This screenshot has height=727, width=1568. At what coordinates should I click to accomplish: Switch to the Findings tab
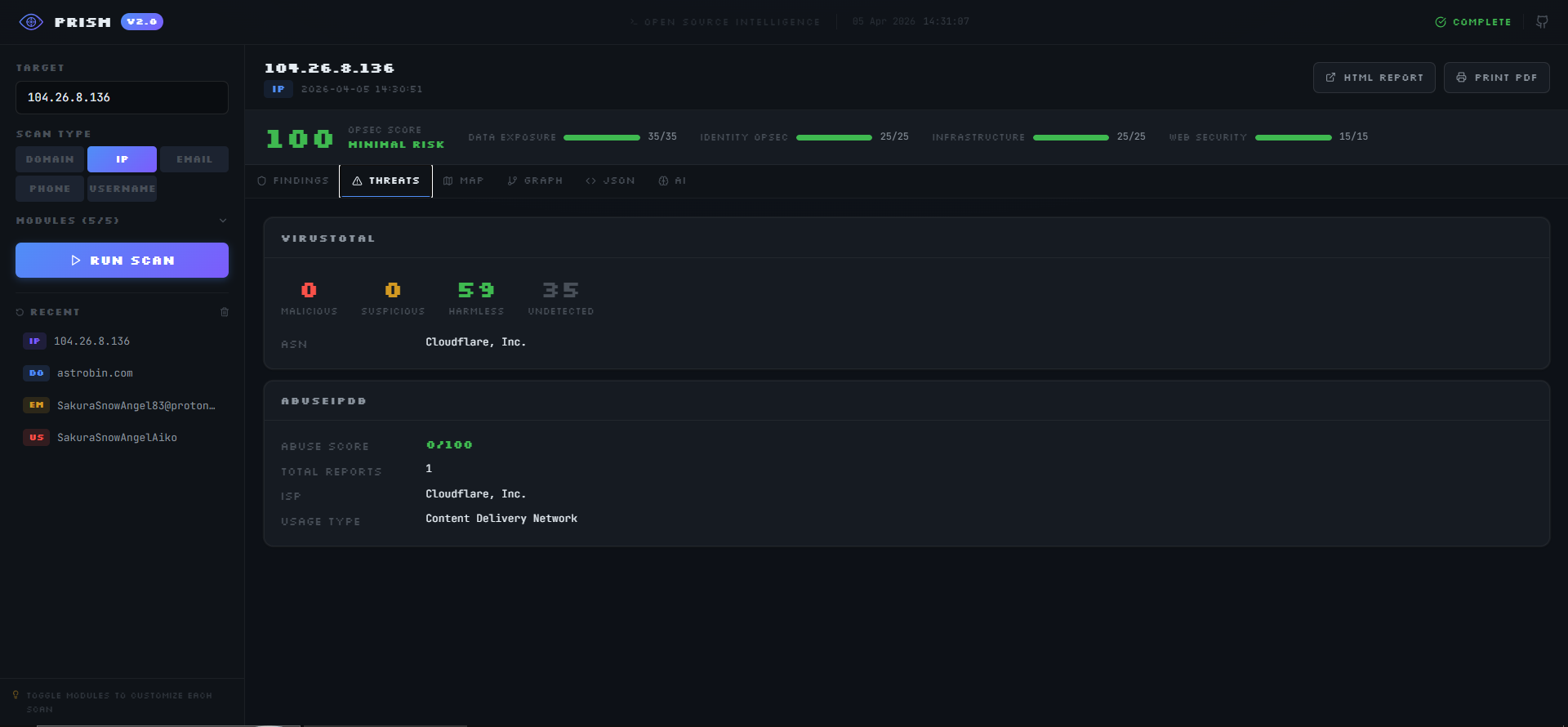click(x=293, y=181)
